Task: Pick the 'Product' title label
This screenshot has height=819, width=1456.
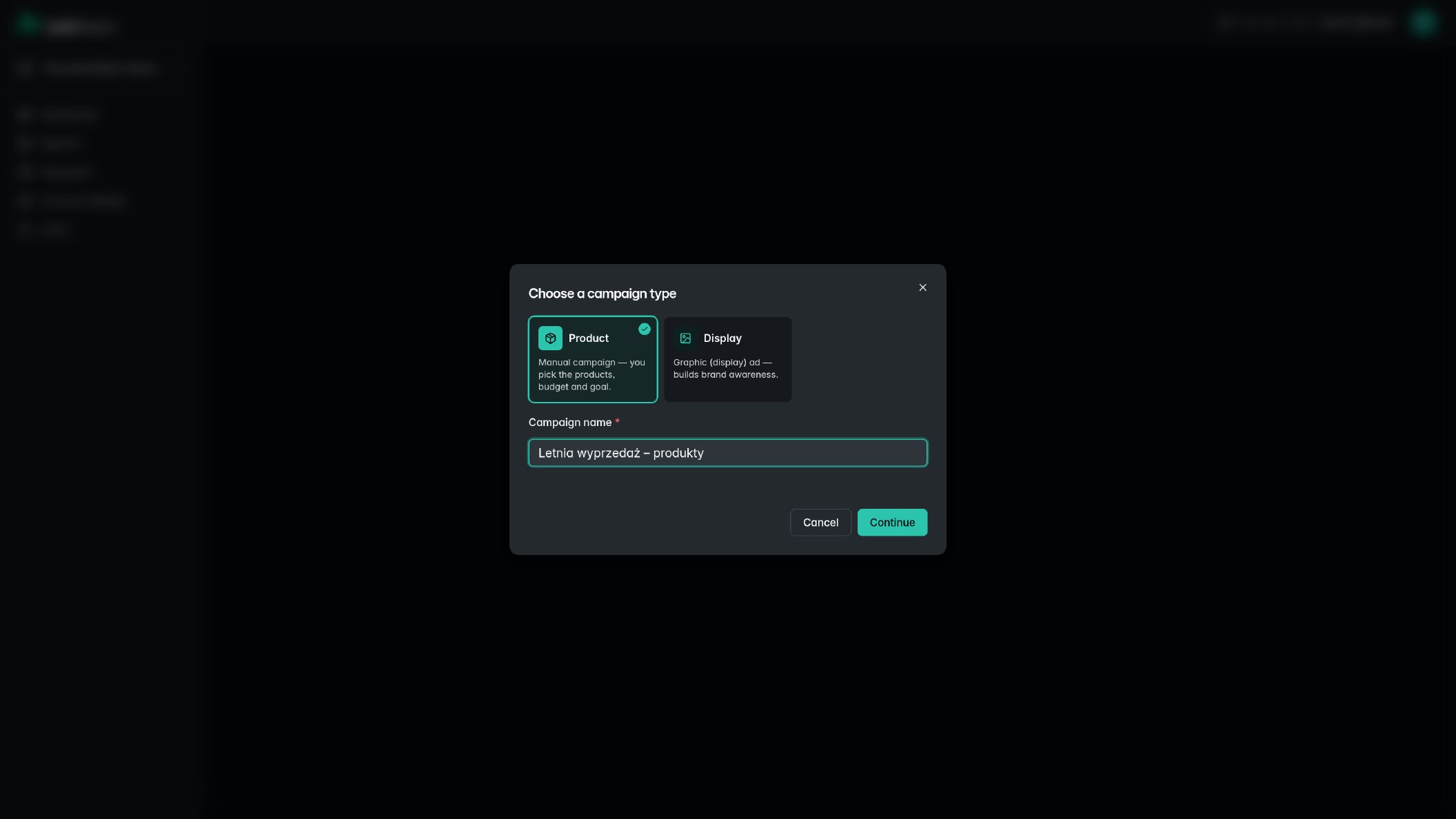Action: click(x=589, y=338)
